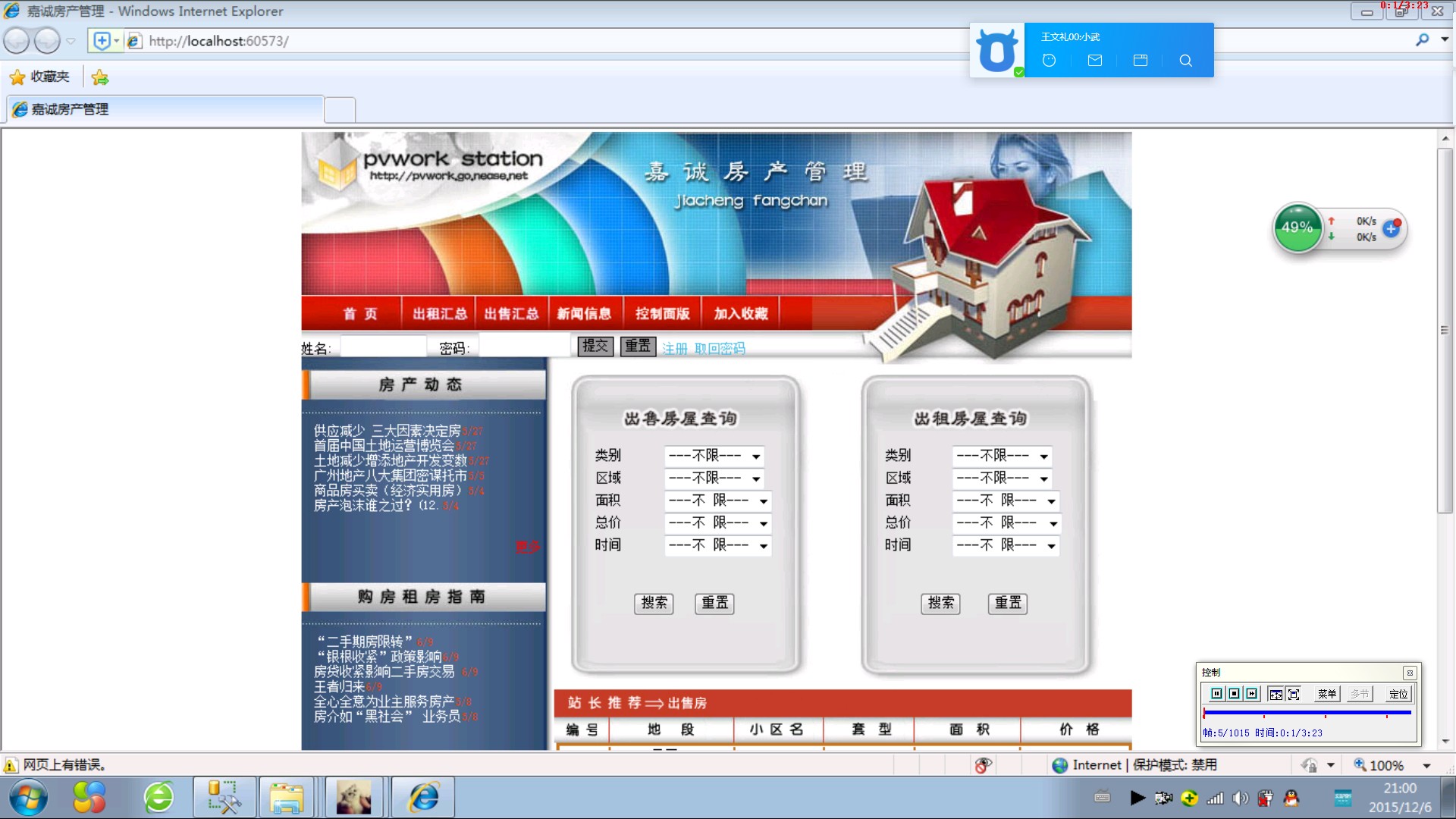
Task: Open 控制面版 in the nav bar
Action: (x=662, y=313)
